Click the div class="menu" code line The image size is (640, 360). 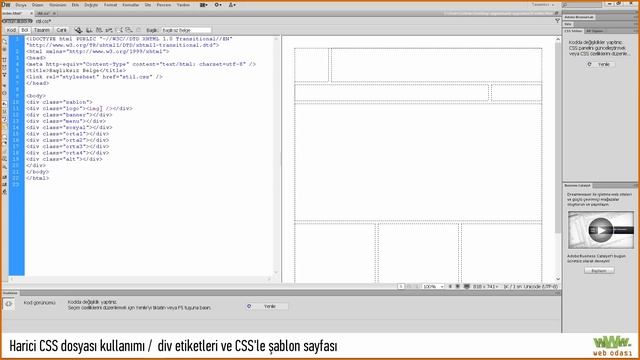coord(66,121)
